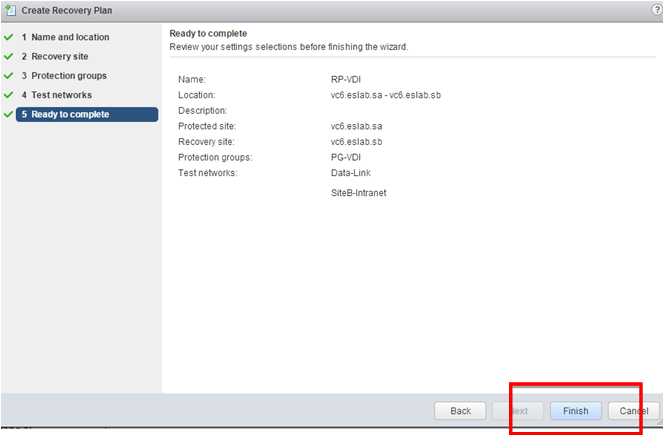
Task: Switch to step 4 Test networks
Action: click(x=62, y=95)
